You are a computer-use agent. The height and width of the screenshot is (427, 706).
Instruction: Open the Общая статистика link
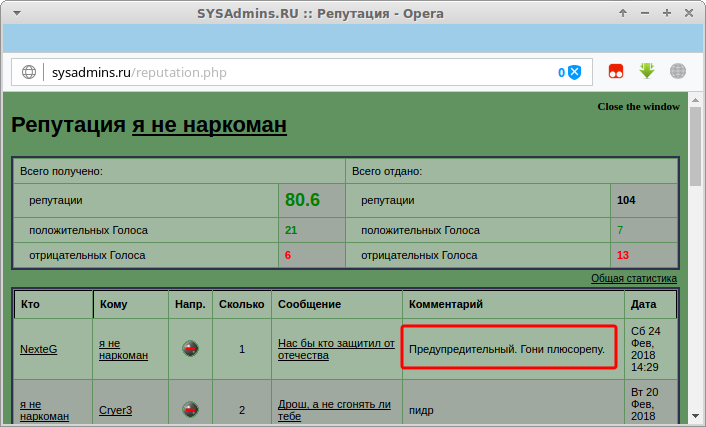pos(634,278)
